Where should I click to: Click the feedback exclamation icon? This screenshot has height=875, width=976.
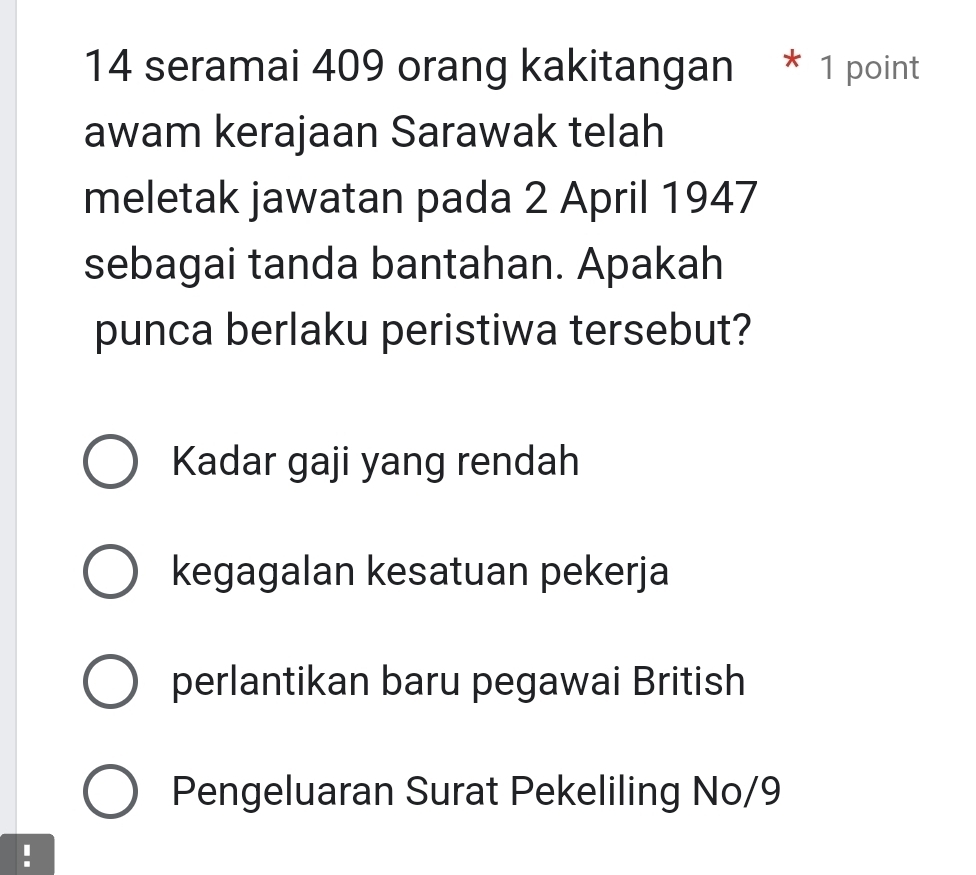click(x=26, y=854)
